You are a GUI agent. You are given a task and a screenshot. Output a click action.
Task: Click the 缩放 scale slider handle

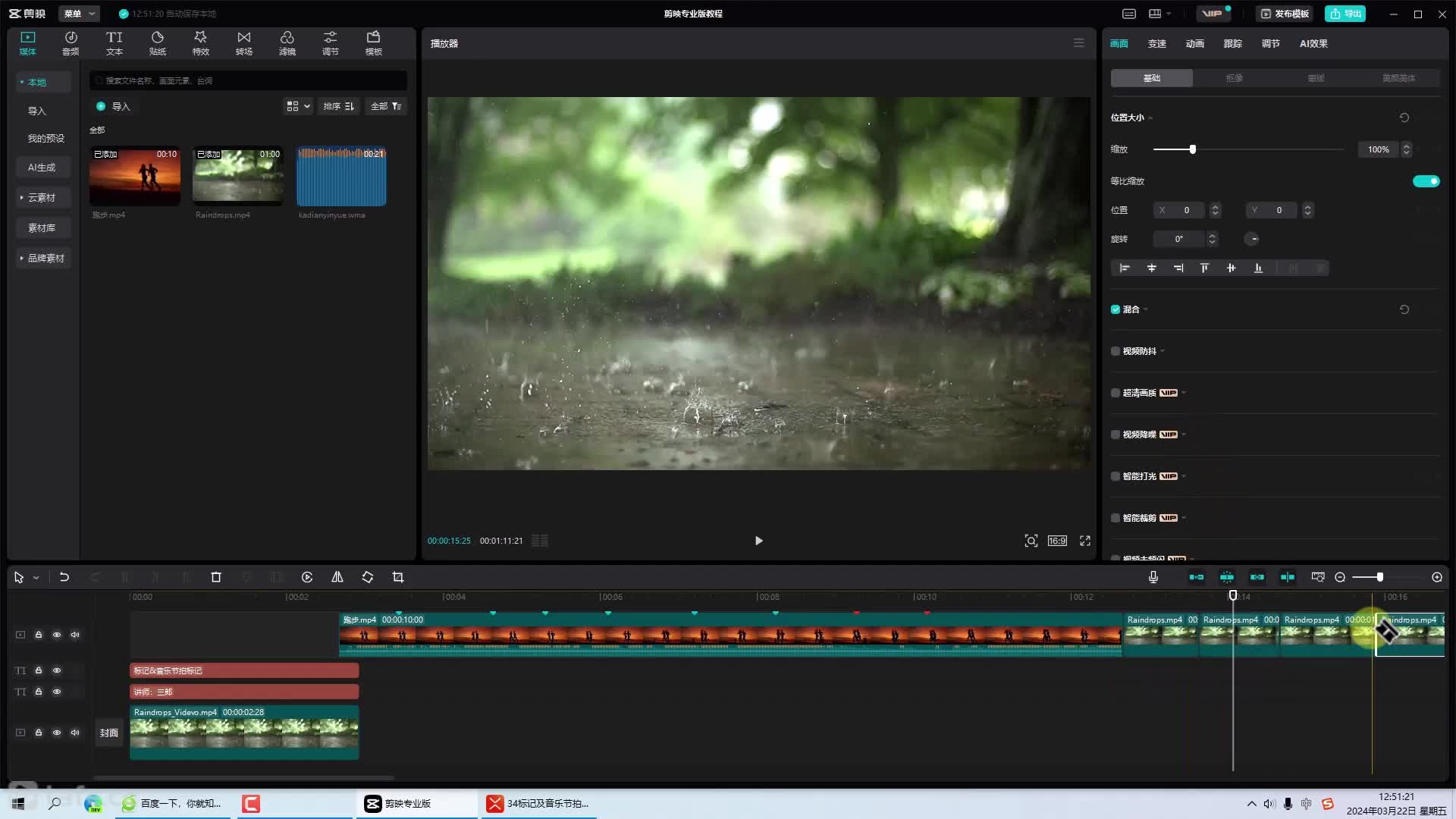[1192, 149]
